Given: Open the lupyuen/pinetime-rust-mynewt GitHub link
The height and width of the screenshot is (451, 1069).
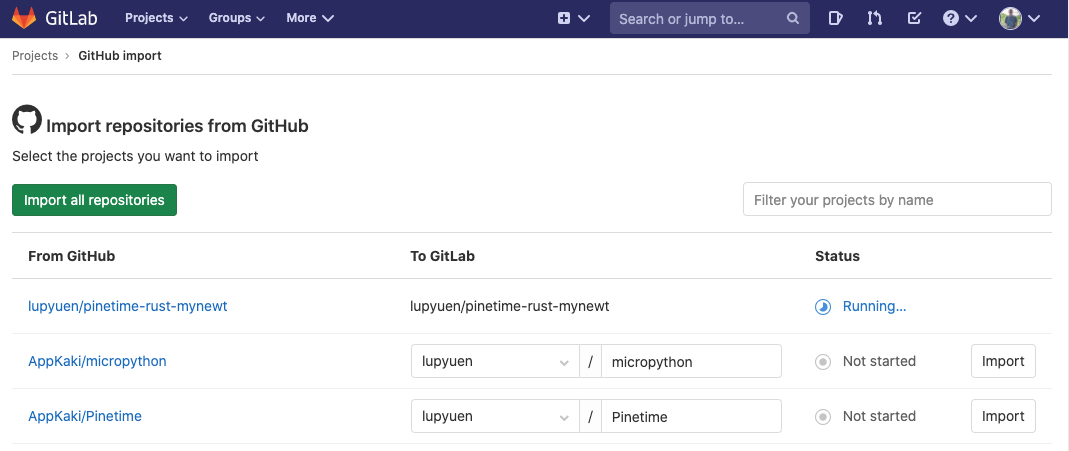Looking at the screenshot, I should [128, 306].
